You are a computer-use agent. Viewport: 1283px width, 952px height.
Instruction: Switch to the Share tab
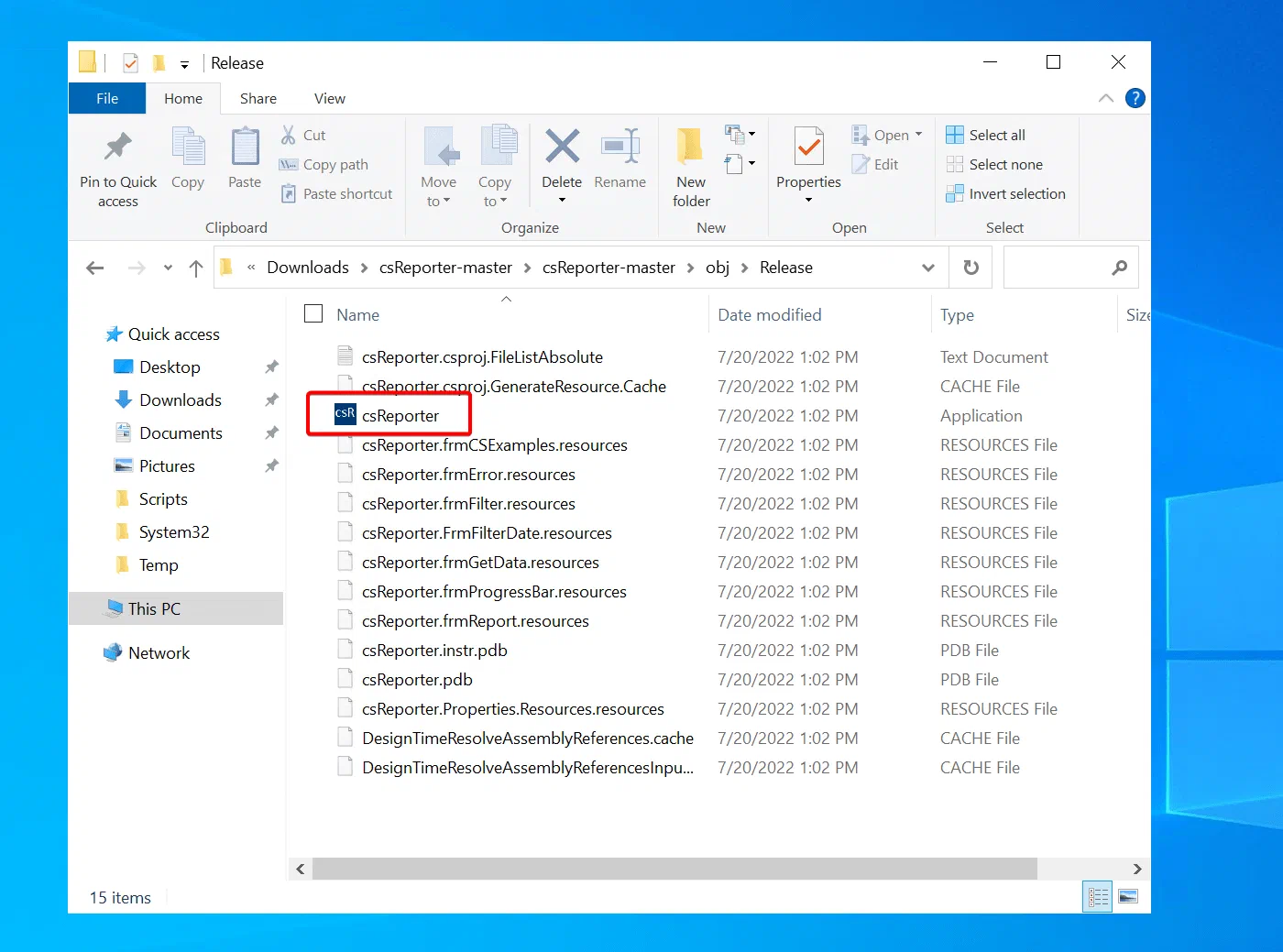pos(258,98)
